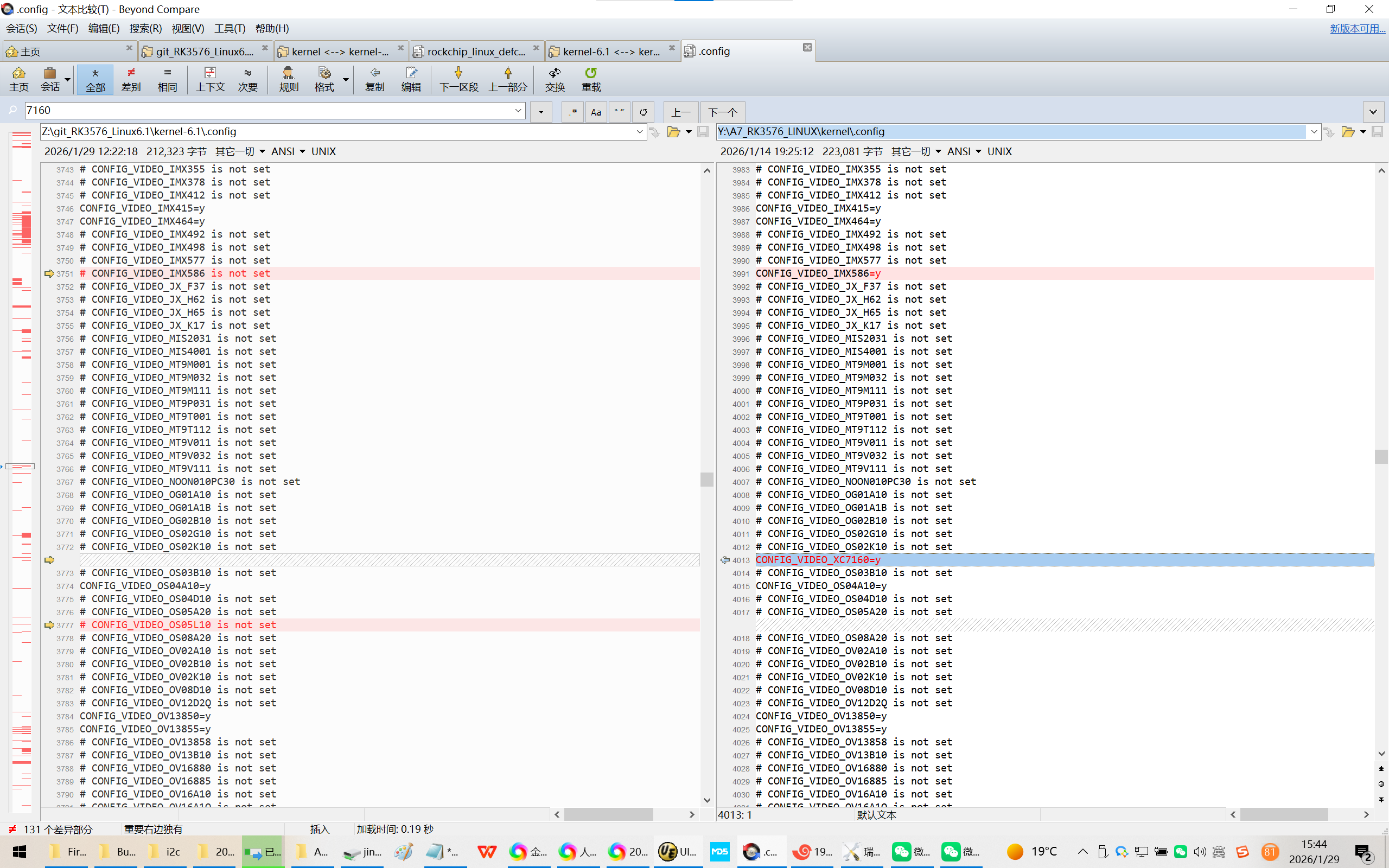This screenshot has width=1389, height=868.
Task: Click the Copy (复制) toolbar icon
Action: (374, 73)
